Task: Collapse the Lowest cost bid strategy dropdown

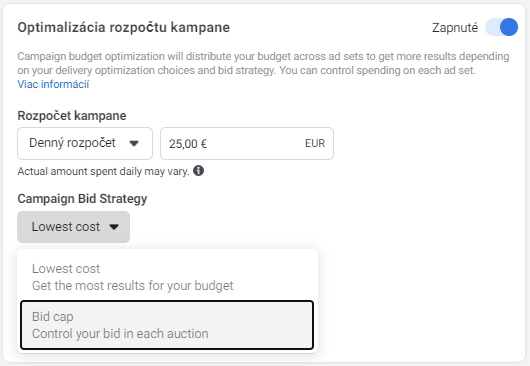Action: point(73,227)
